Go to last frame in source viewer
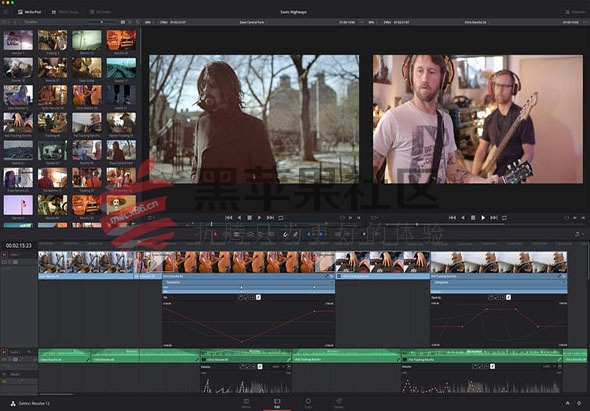Viewport: 590px width, 411px height. pyautogui.click(x=270, y=218)
